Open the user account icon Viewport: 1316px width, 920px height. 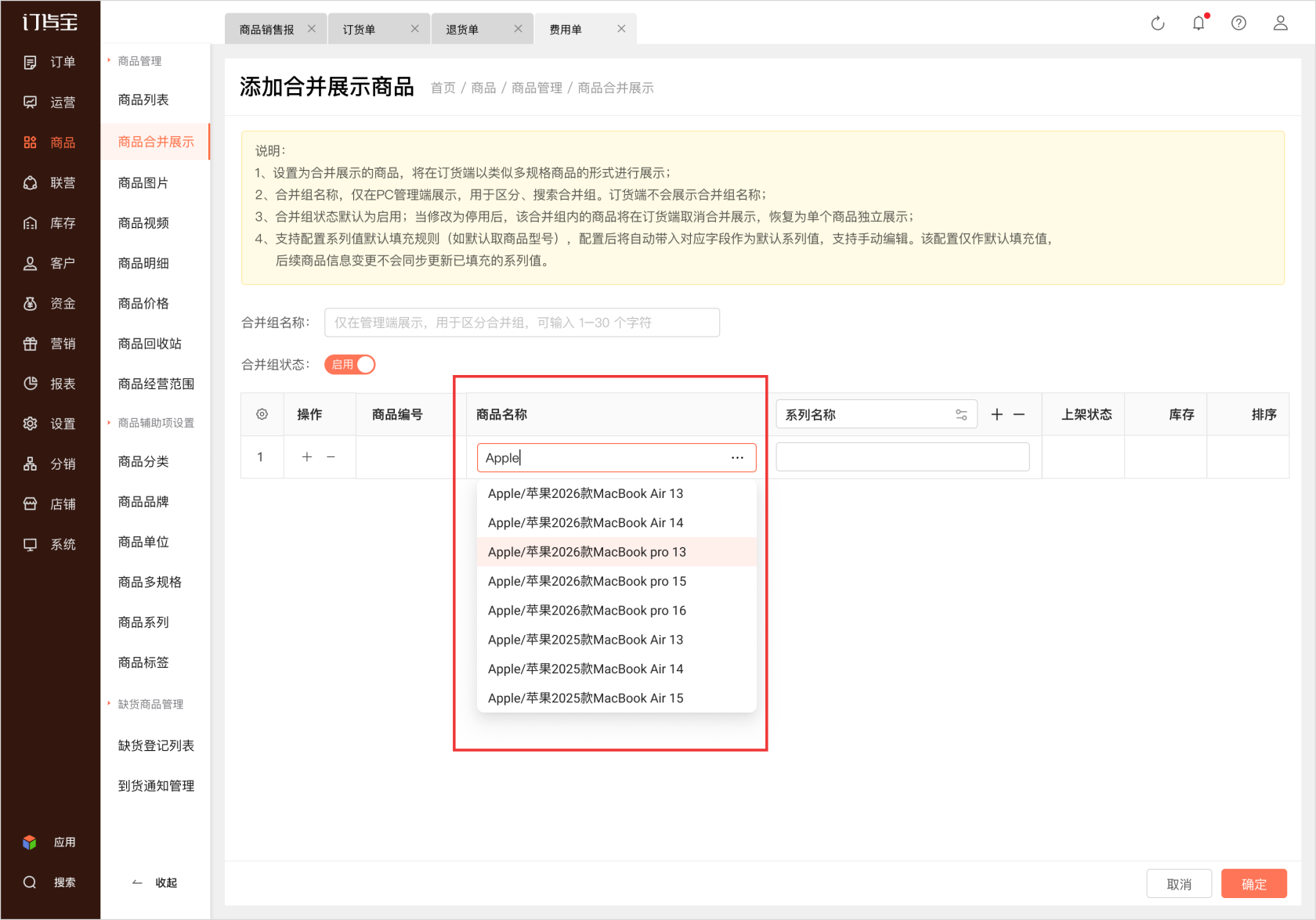(x=1280, y=23)
